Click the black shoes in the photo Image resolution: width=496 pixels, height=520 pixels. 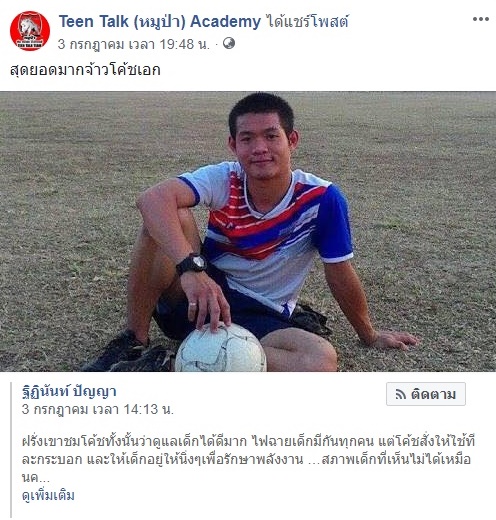coord(128,353)
